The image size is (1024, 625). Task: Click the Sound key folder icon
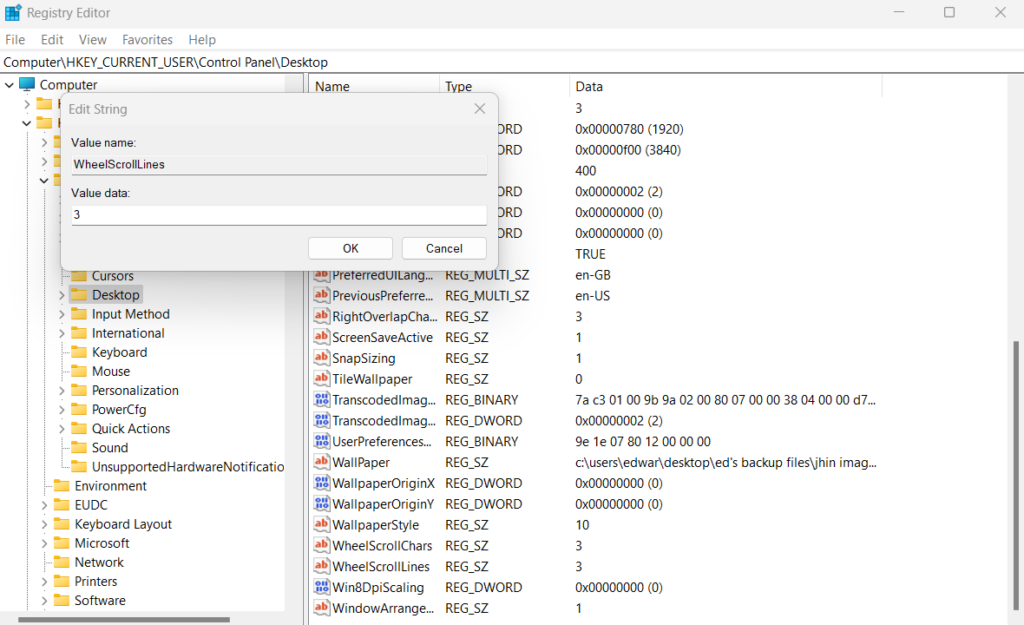click(x=79, y=447)
